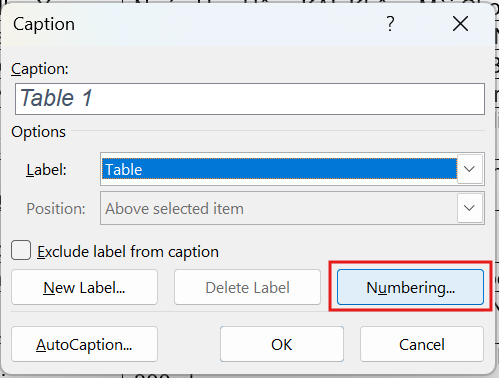Click inside the 'Table 1' caption text box
Screen dimensions: 499x378
click(250, 99)
